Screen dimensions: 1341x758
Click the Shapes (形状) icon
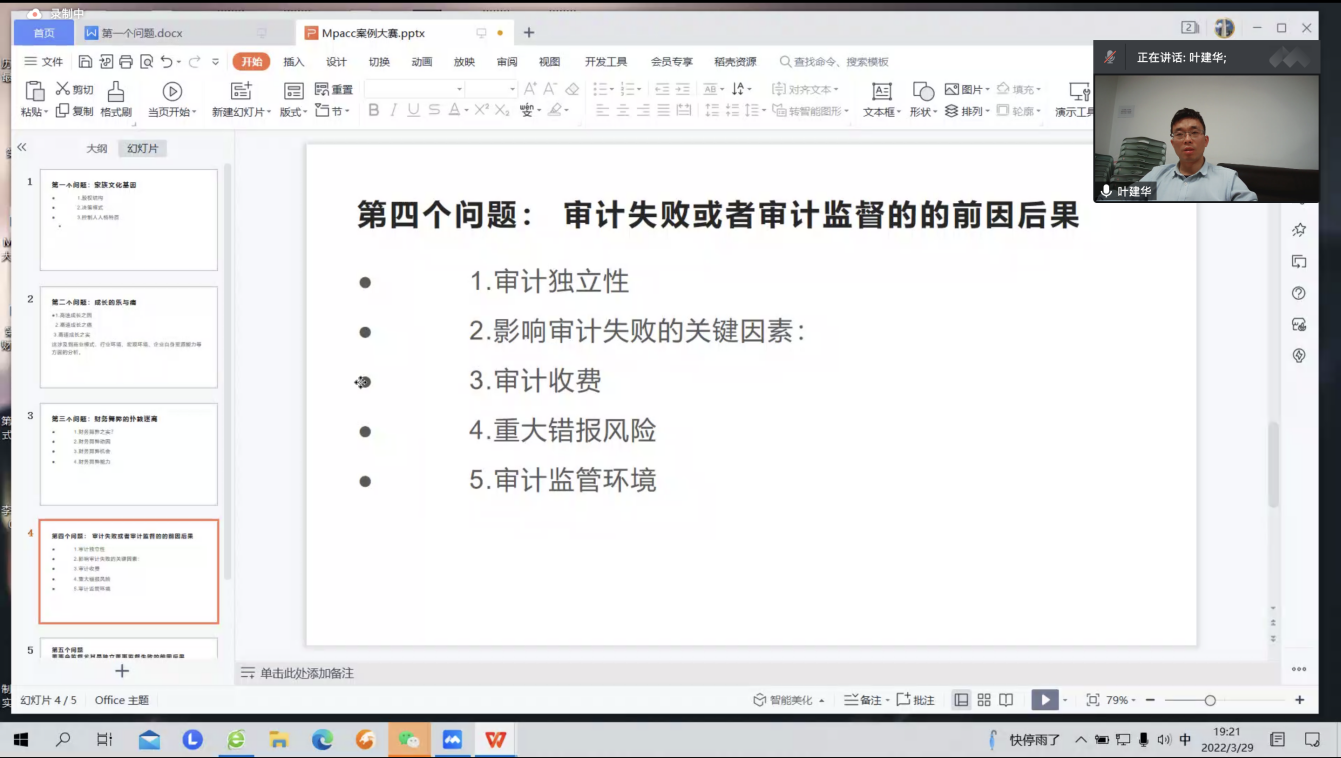tap(922, 92)
